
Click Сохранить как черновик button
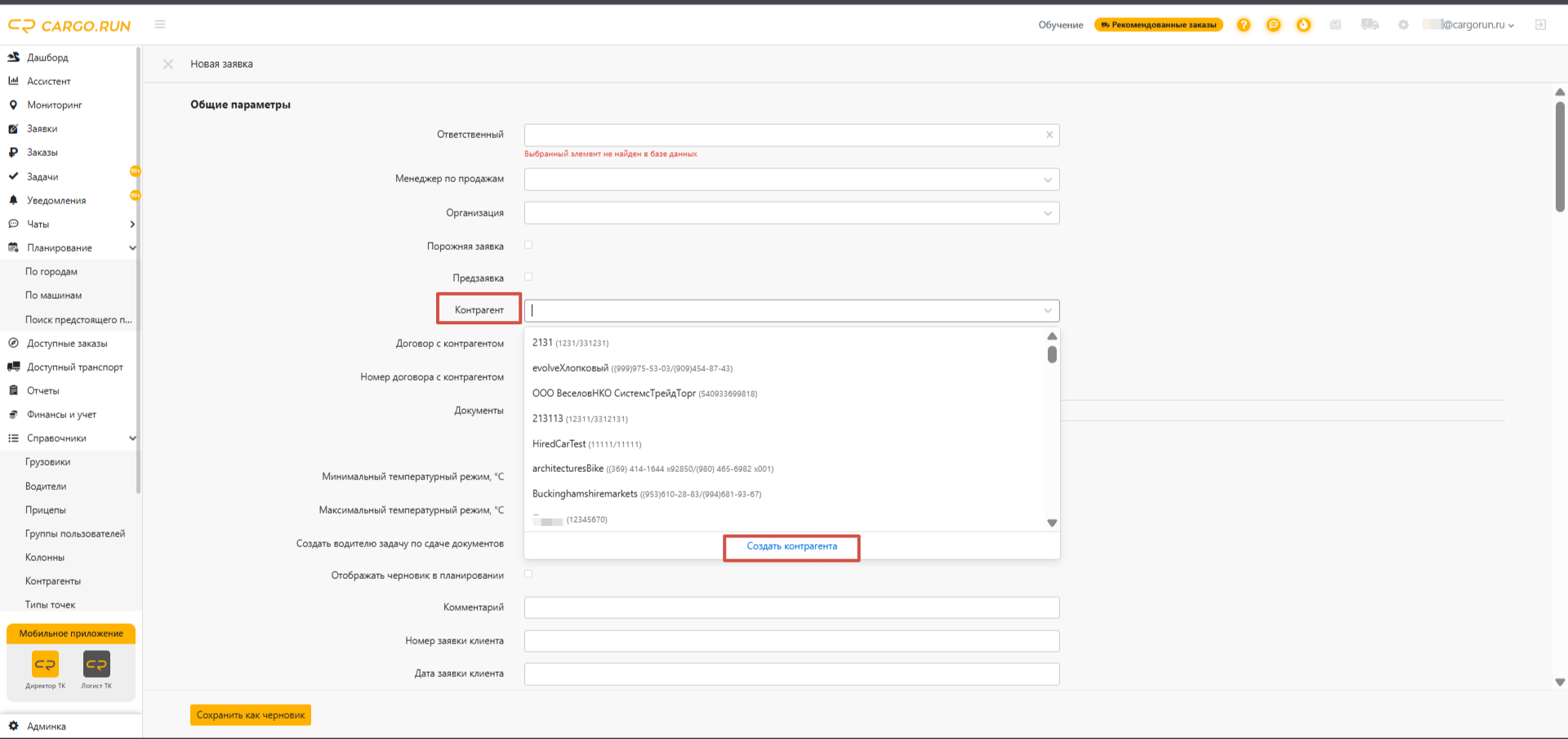click(251, 715)
